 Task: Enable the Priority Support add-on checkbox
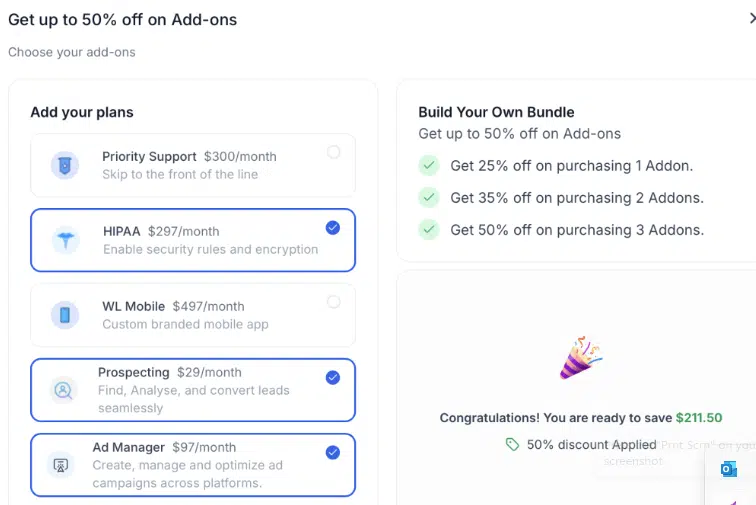pos(333,152)
